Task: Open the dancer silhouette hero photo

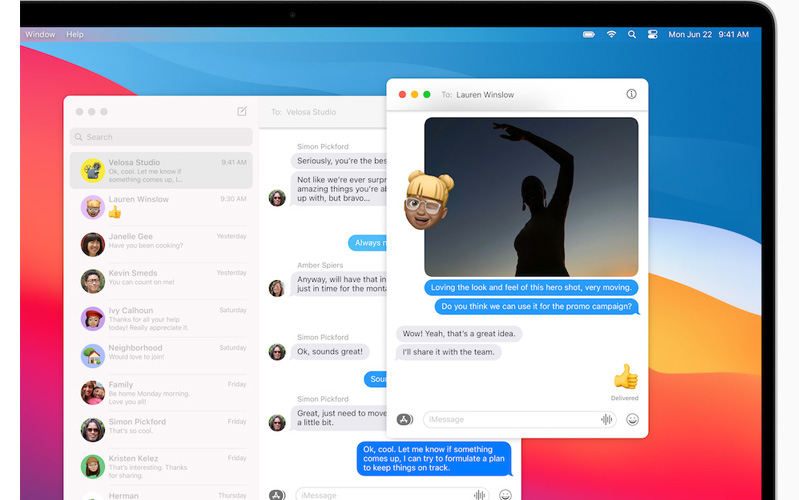Action: pyautogui.click(x=531, y=197)
